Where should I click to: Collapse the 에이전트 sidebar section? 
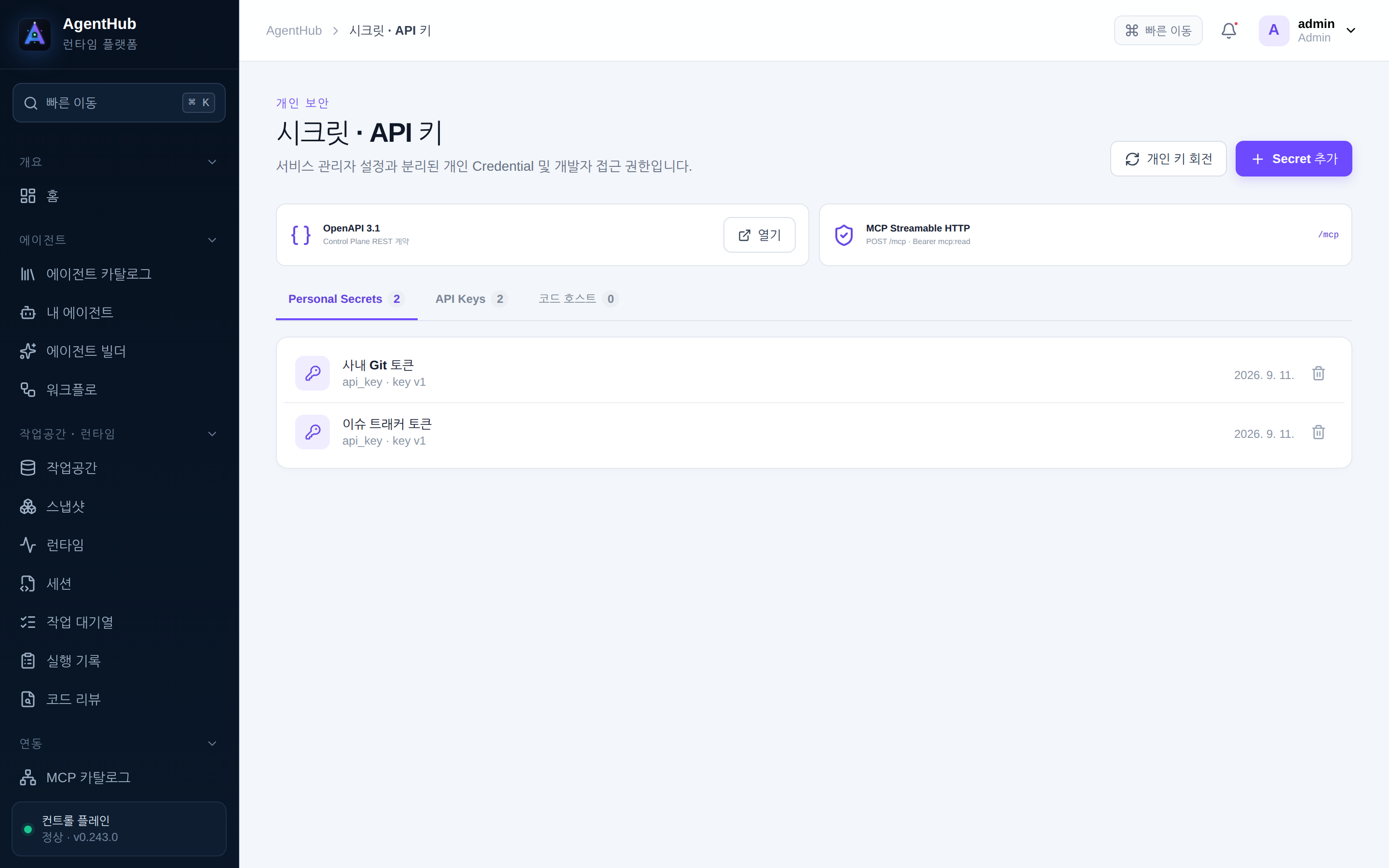click(212, 240)
